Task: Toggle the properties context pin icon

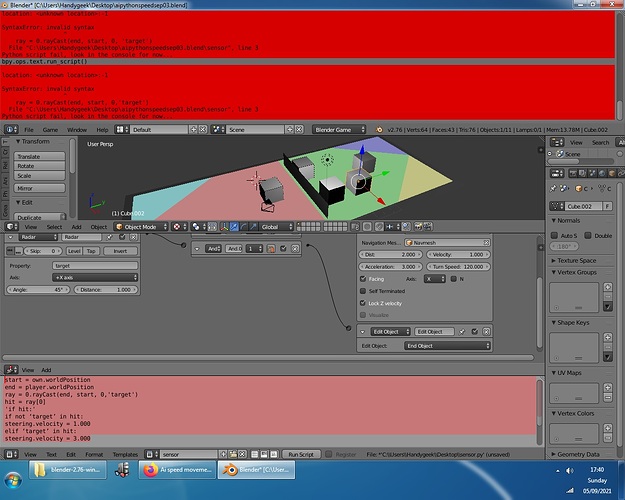Action: (x=553, y=189)
